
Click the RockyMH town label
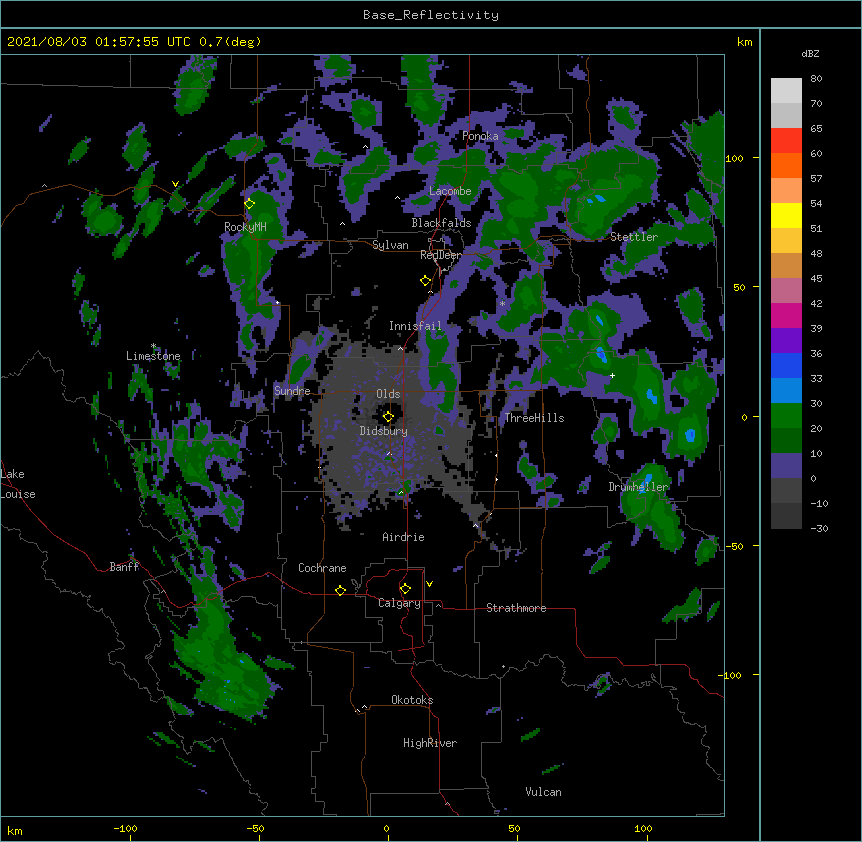pyautogui.click(x=245, y=227)
